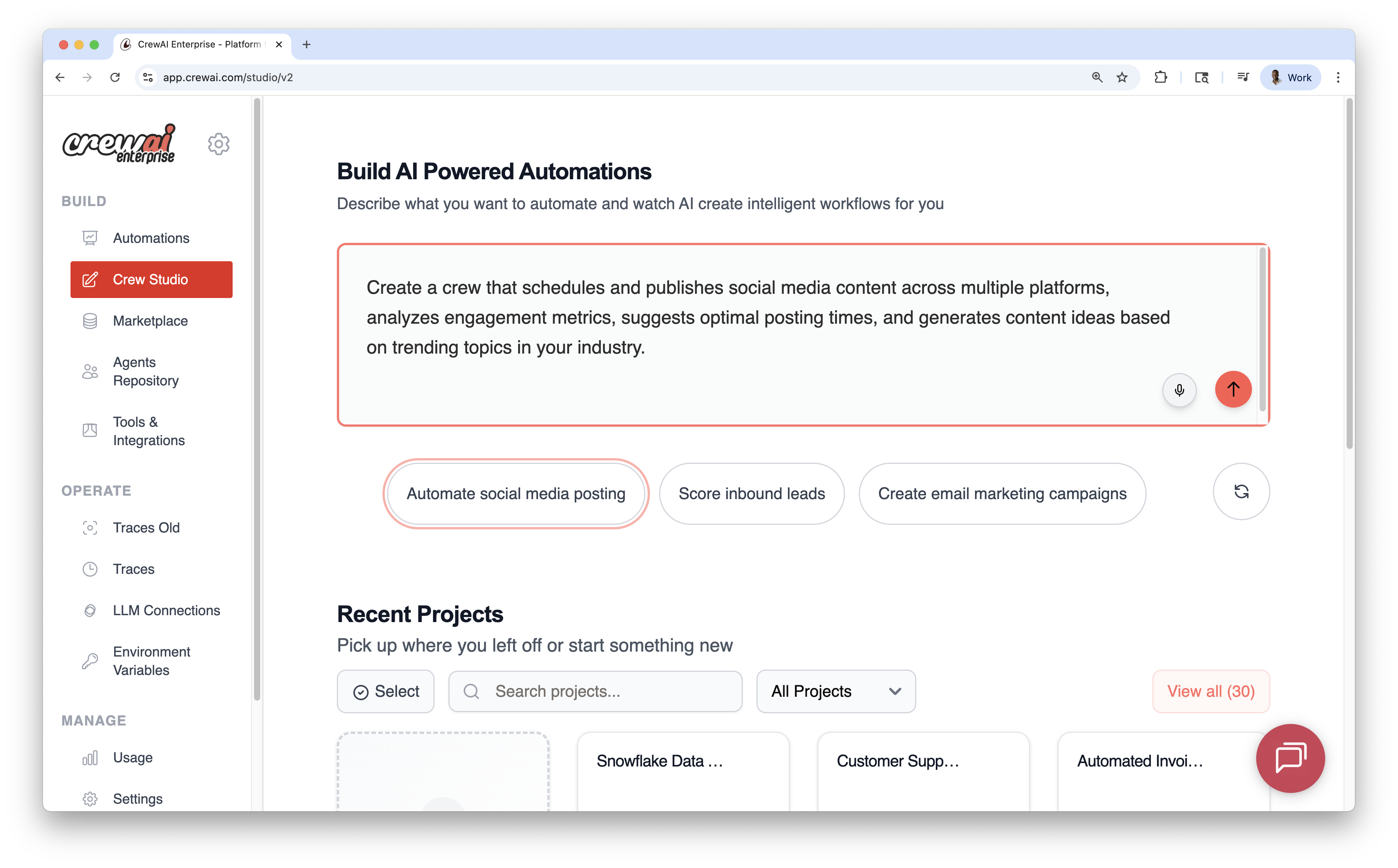Screen dimensions: 1398x868
Task: Click View all (30) projects link
Action: coord(1210,691)
